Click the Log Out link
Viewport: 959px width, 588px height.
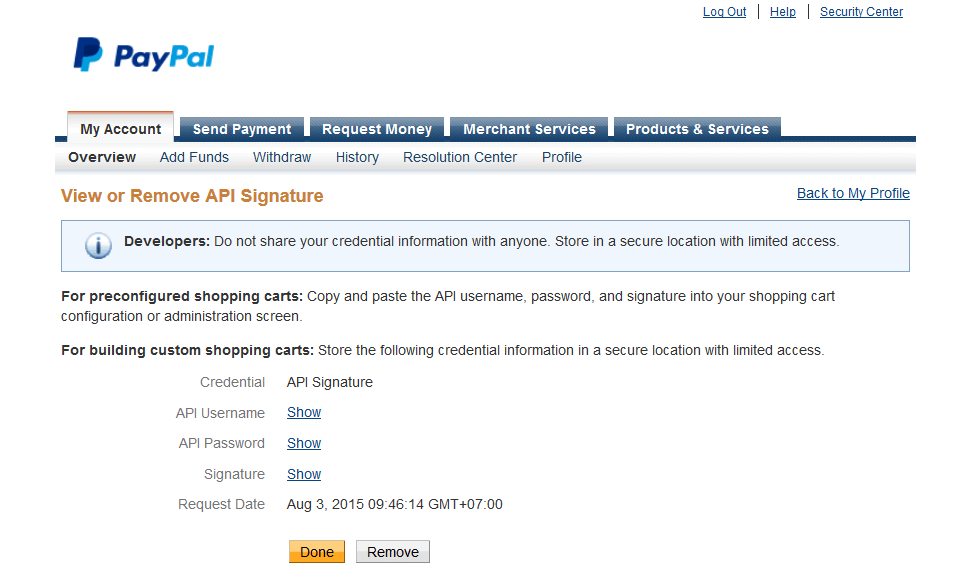pyautogui.click(x=725, y=12)
